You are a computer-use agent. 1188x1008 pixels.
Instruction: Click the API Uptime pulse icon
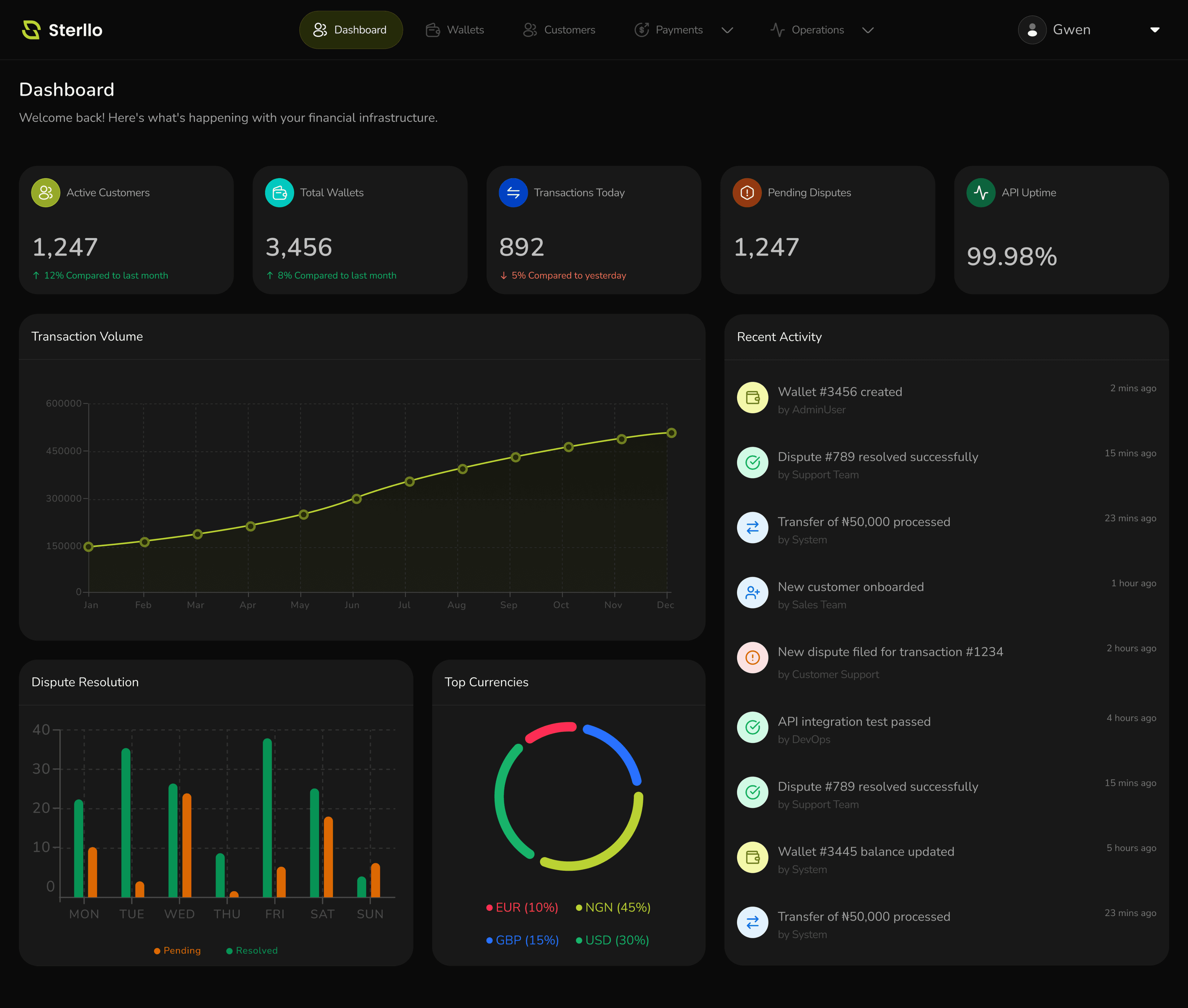[x=981, y=193]
